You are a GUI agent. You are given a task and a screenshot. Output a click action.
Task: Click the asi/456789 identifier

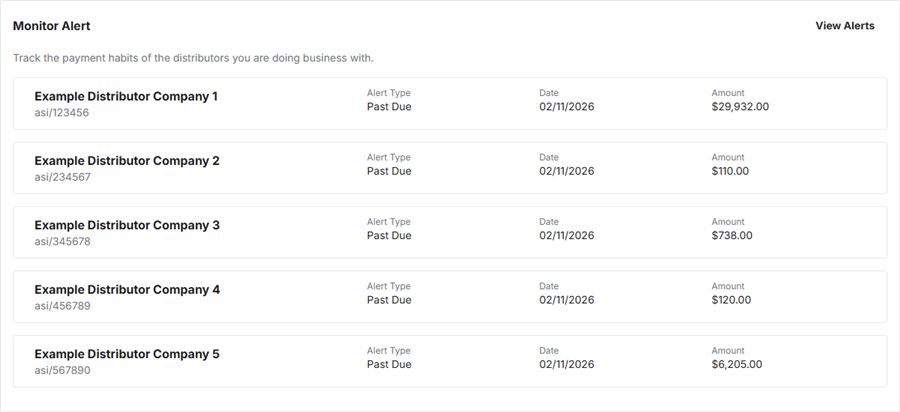coord(62,306)
